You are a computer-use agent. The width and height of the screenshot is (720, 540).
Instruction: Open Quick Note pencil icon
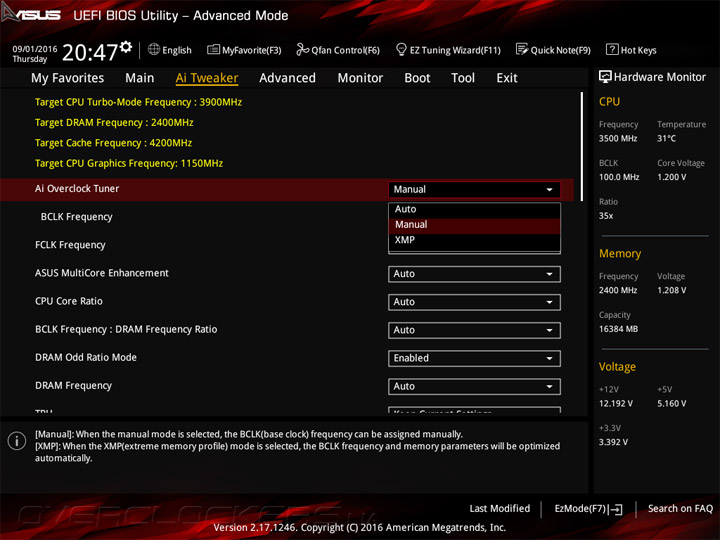(x=522, y=49)
